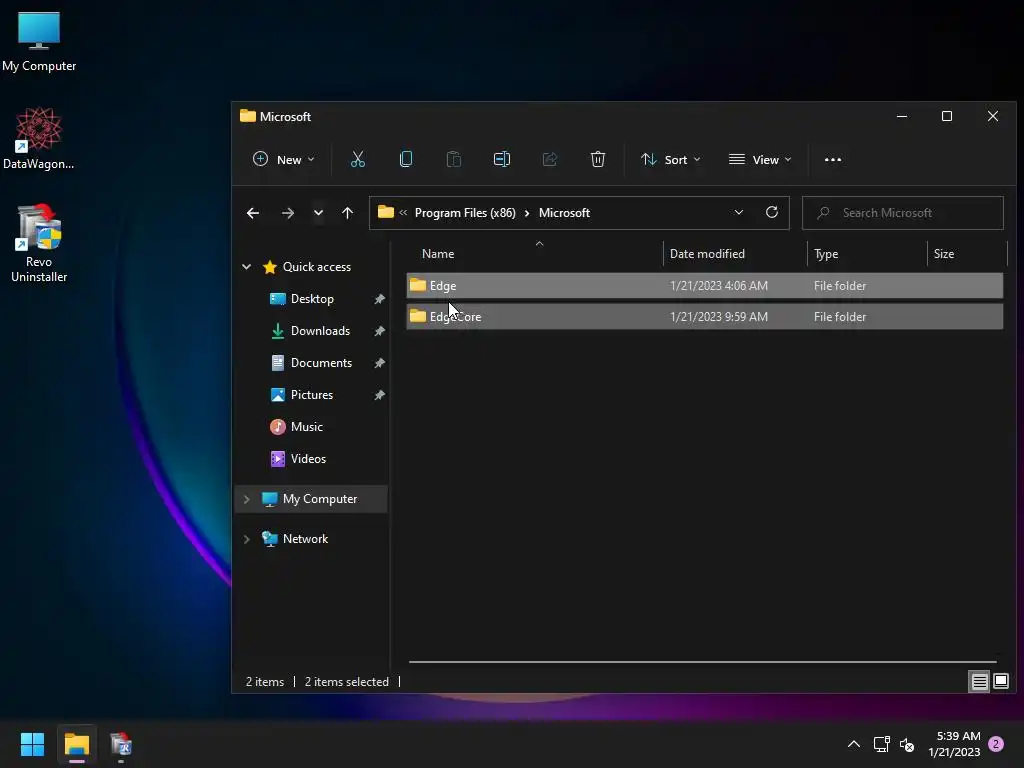1024x768 pixels.
Task: Open Music in Quick access
Action: pos(306,426)
